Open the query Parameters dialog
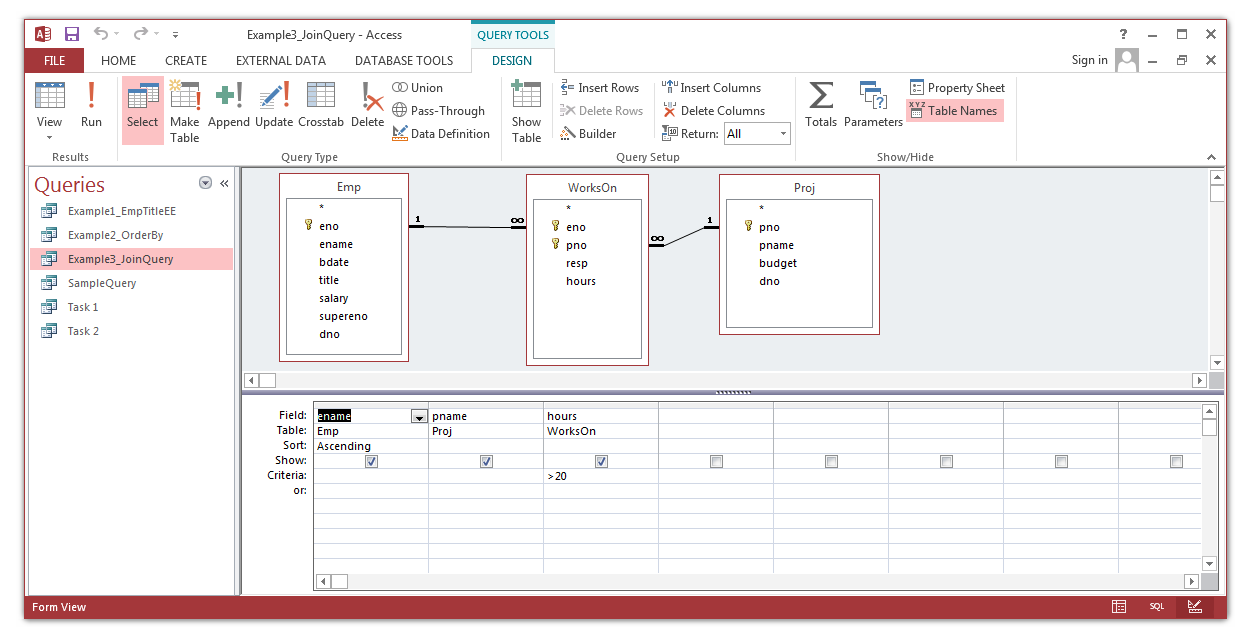Screen dimensions: 1246x633 [873, 105]
